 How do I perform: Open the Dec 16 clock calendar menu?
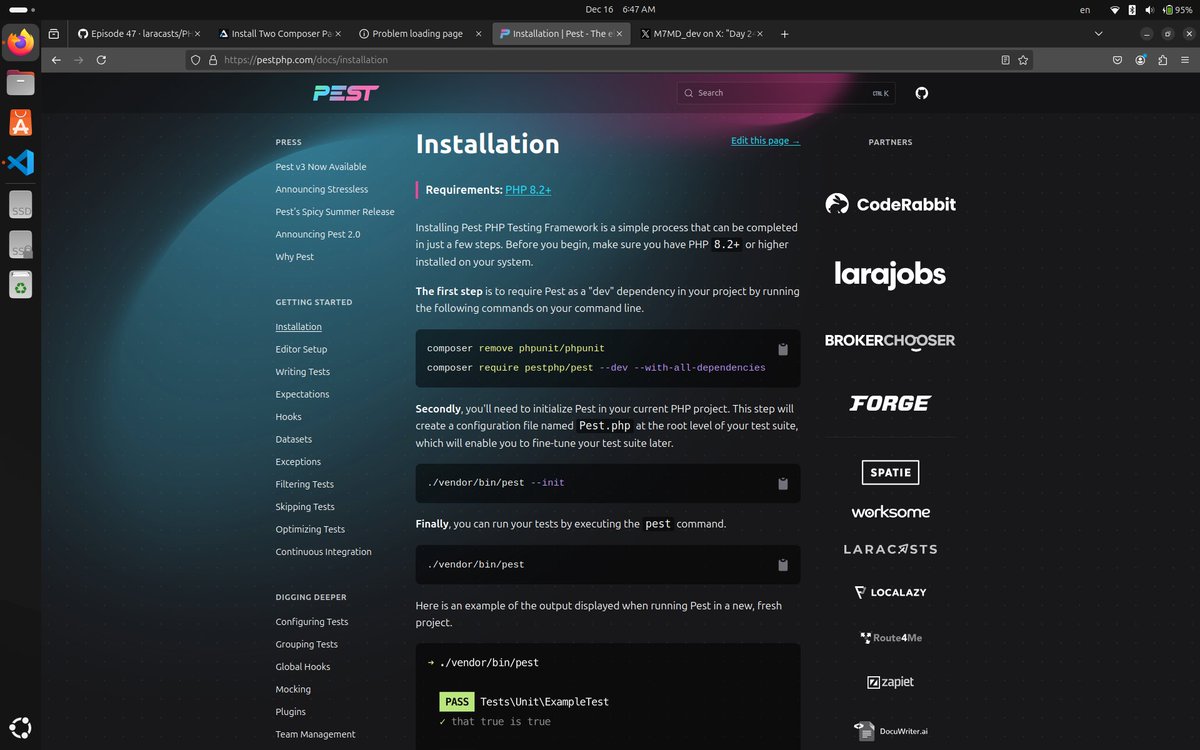620,9
